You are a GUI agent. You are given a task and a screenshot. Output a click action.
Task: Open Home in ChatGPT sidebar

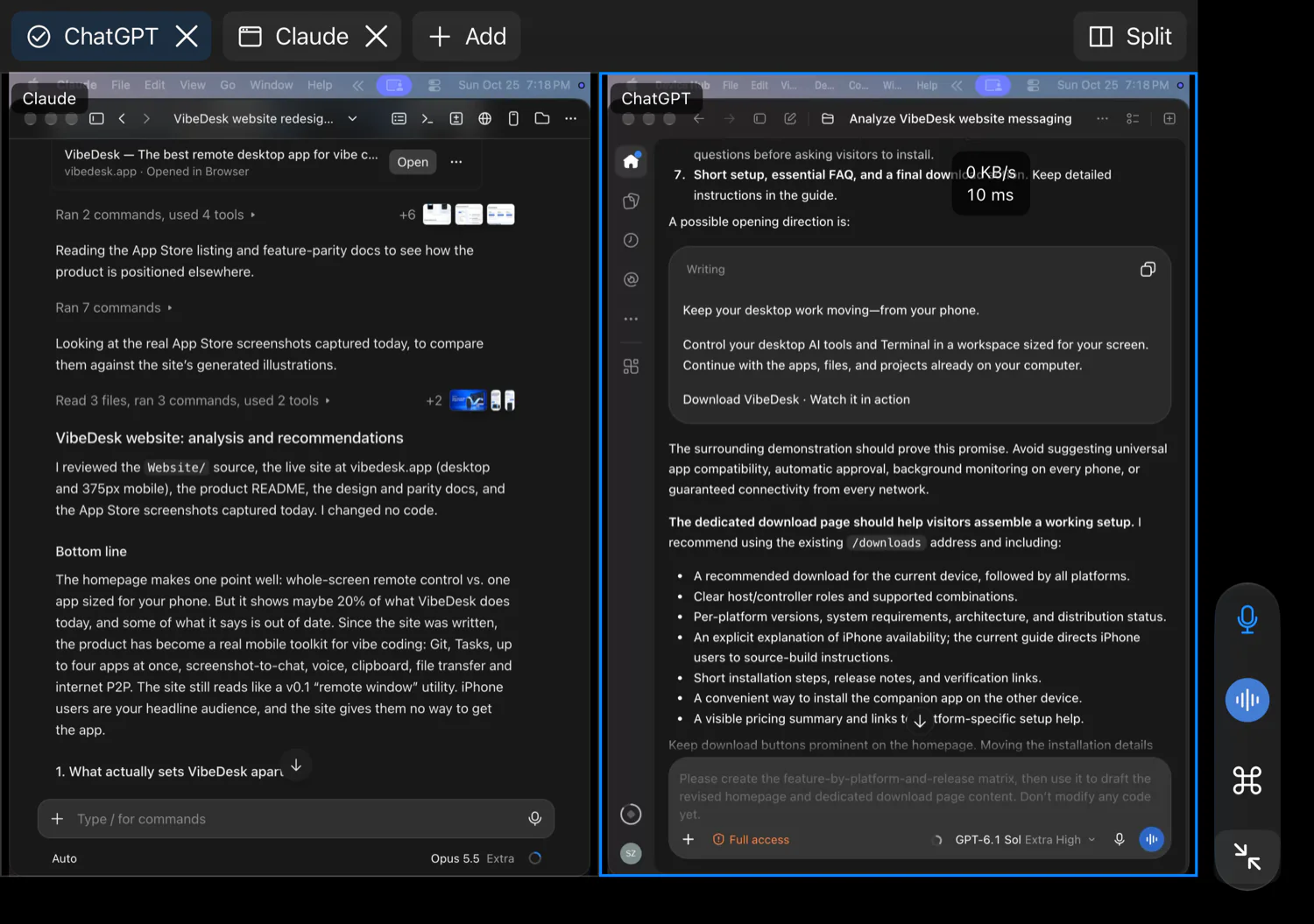(631, 161)
